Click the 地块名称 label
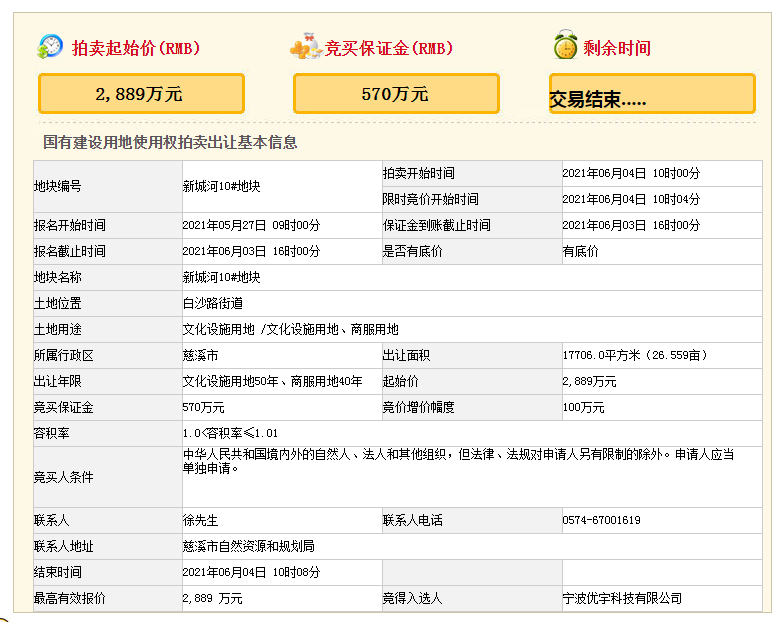This screenshot has height=622, width=782. pos(58,277)
